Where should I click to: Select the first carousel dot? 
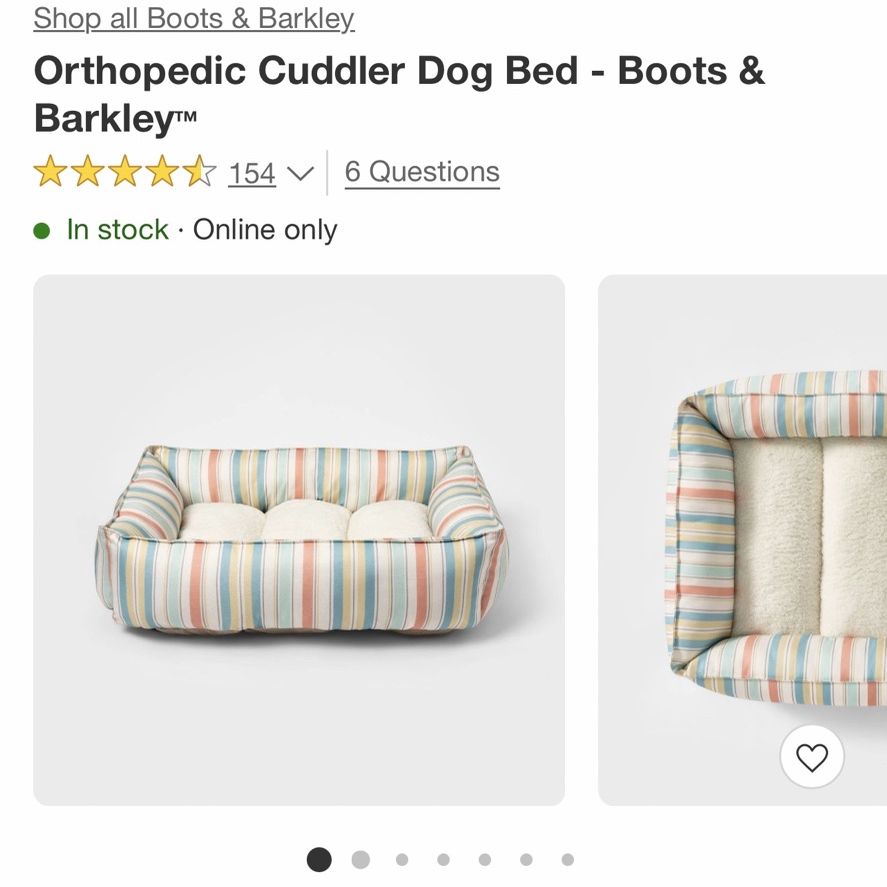[x=319, y=860]
